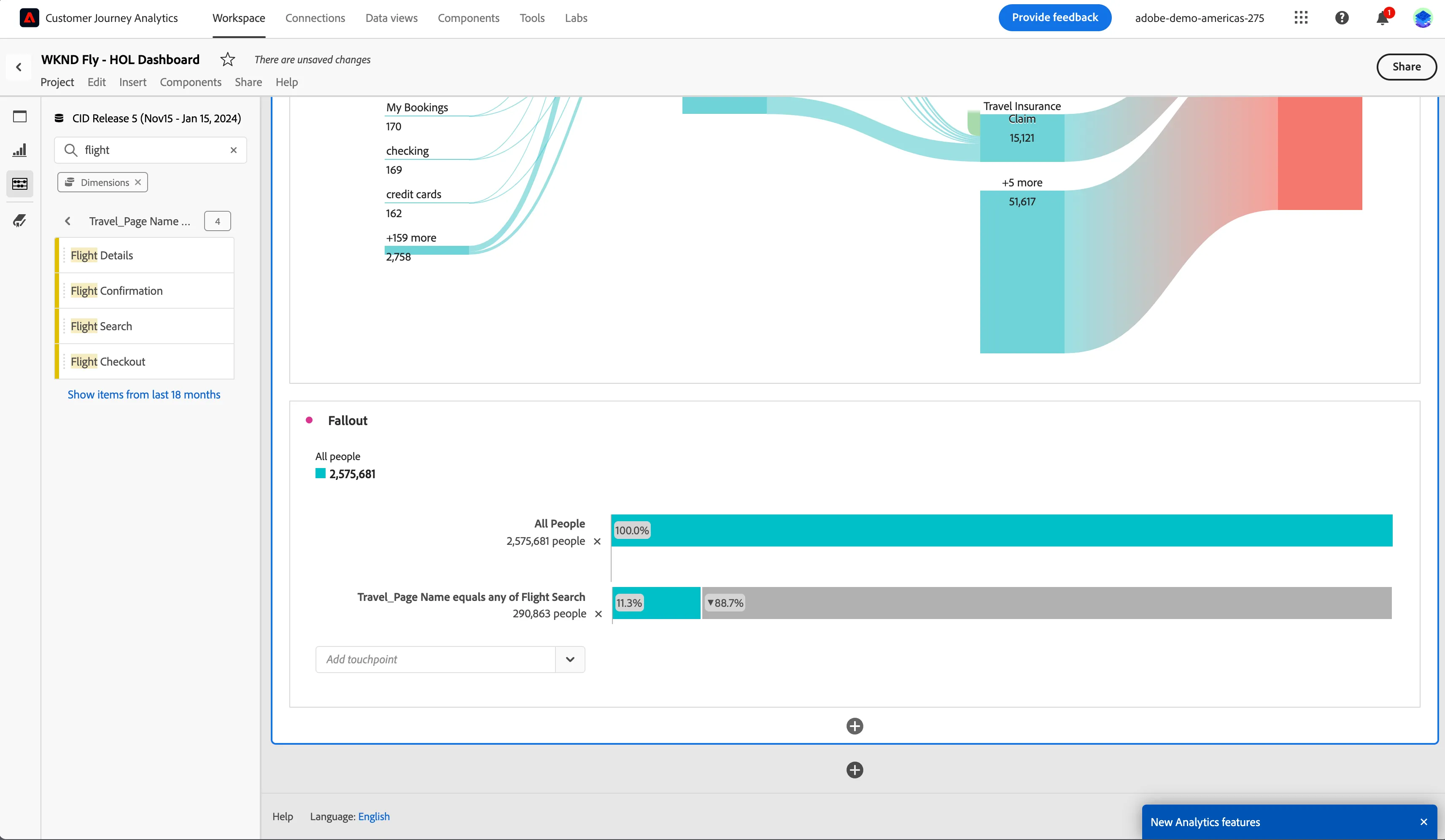Image resolution: width=1445 pixels, height=840 pixels.
Task: Go back with the left arrow beside project title
Action: click(19, 67)
